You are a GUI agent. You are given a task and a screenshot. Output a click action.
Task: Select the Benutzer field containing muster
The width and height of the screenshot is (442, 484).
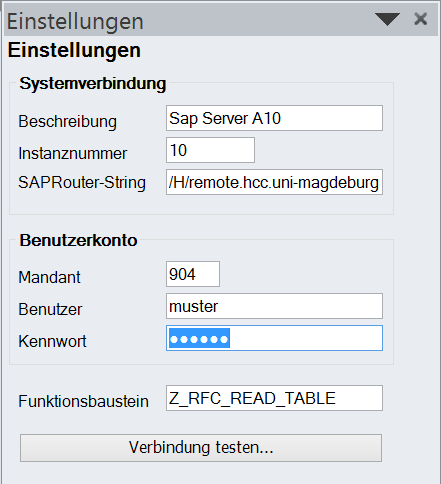tap(274, 306)
